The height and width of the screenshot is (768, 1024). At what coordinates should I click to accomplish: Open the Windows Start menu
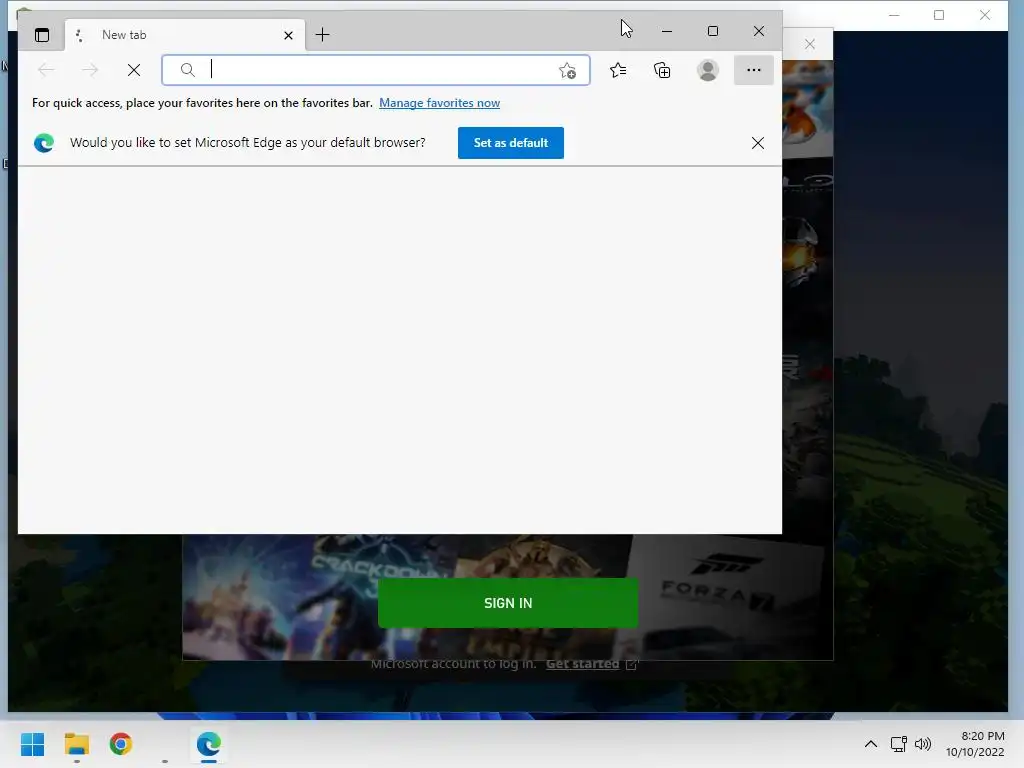point(32,744)
